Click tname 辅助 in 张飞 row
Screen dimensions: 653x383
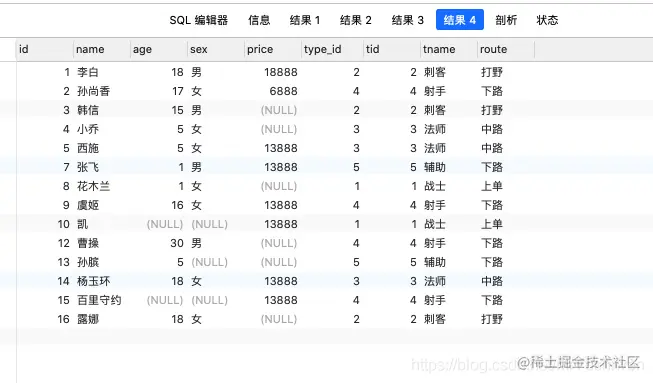point(435,167)
